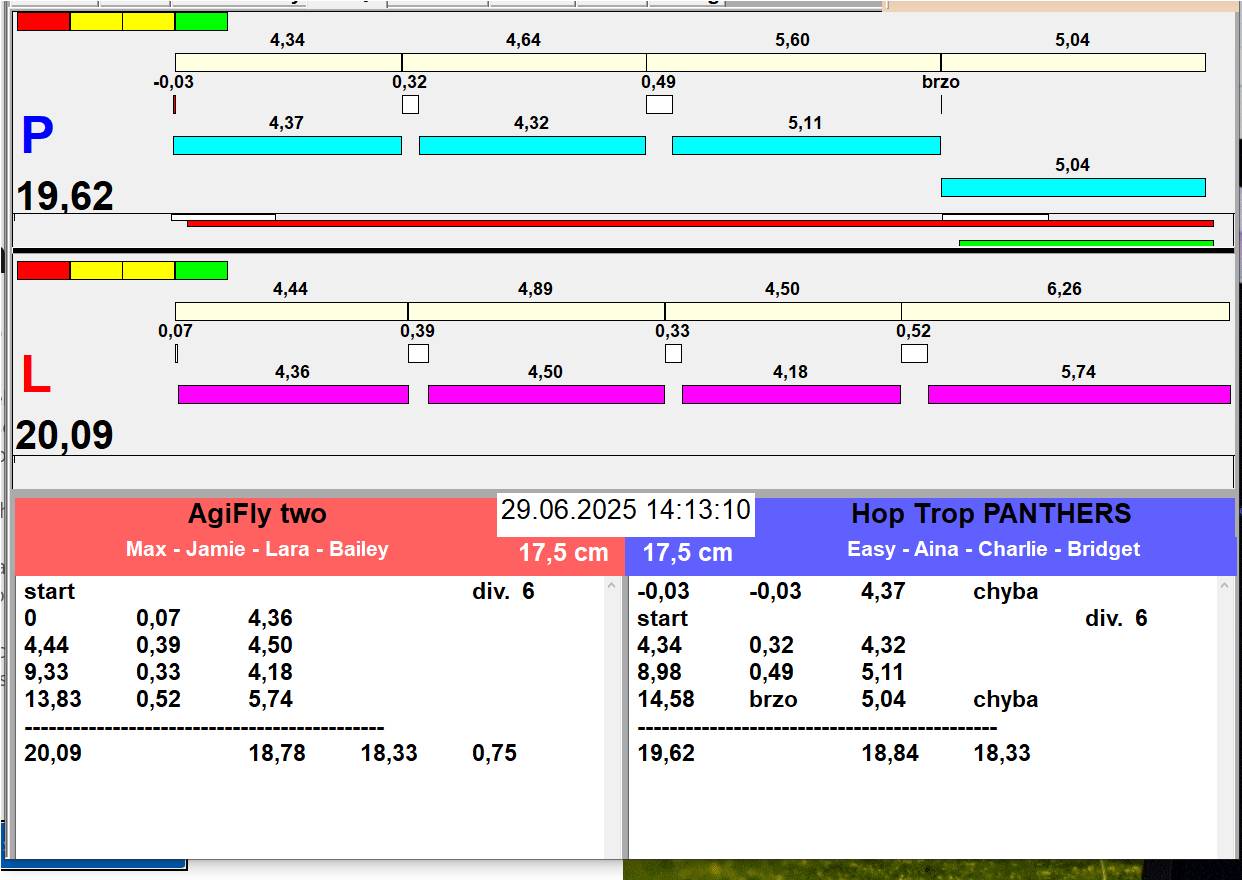Click the green start light in lane P
This screenshot has height=880, width=1242.
point(201,21)
